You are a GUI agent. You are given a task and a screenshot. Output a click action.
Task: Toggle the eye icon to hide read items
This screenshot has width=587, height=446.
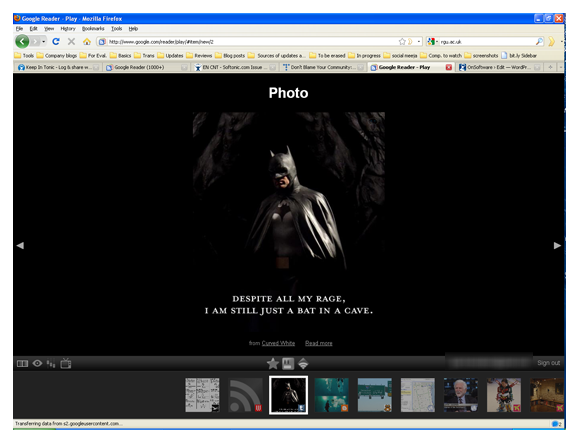37,363
